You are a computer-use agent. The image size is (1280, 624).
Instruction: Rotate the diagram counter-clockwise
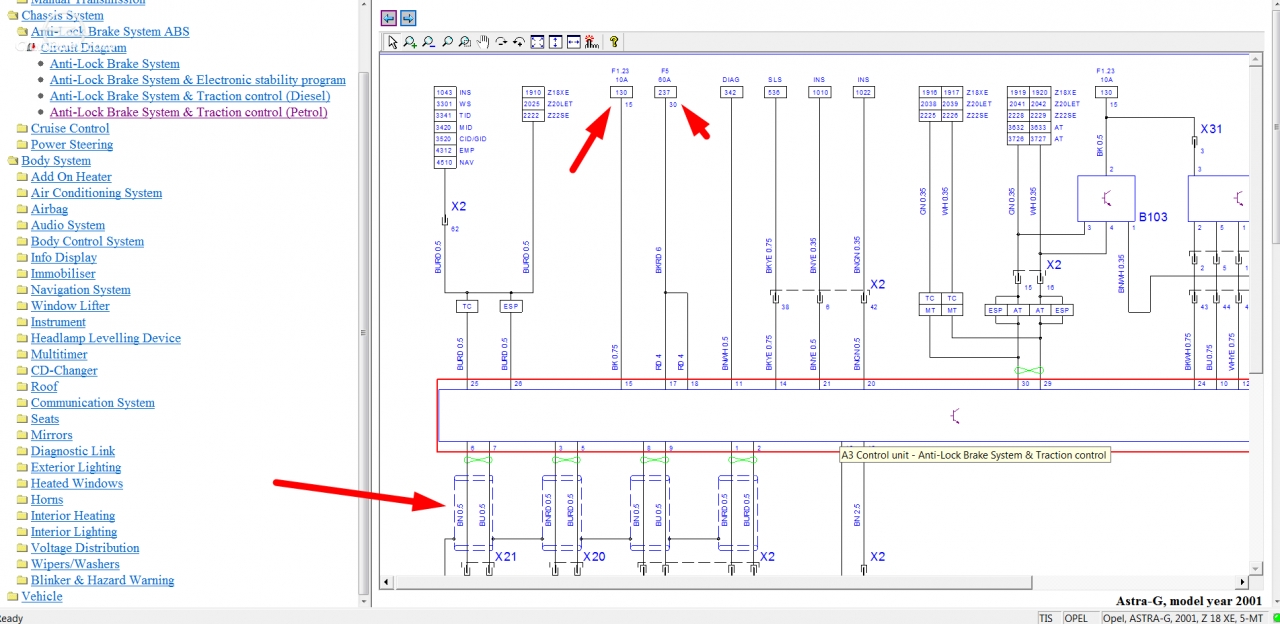tap(519, 42)
